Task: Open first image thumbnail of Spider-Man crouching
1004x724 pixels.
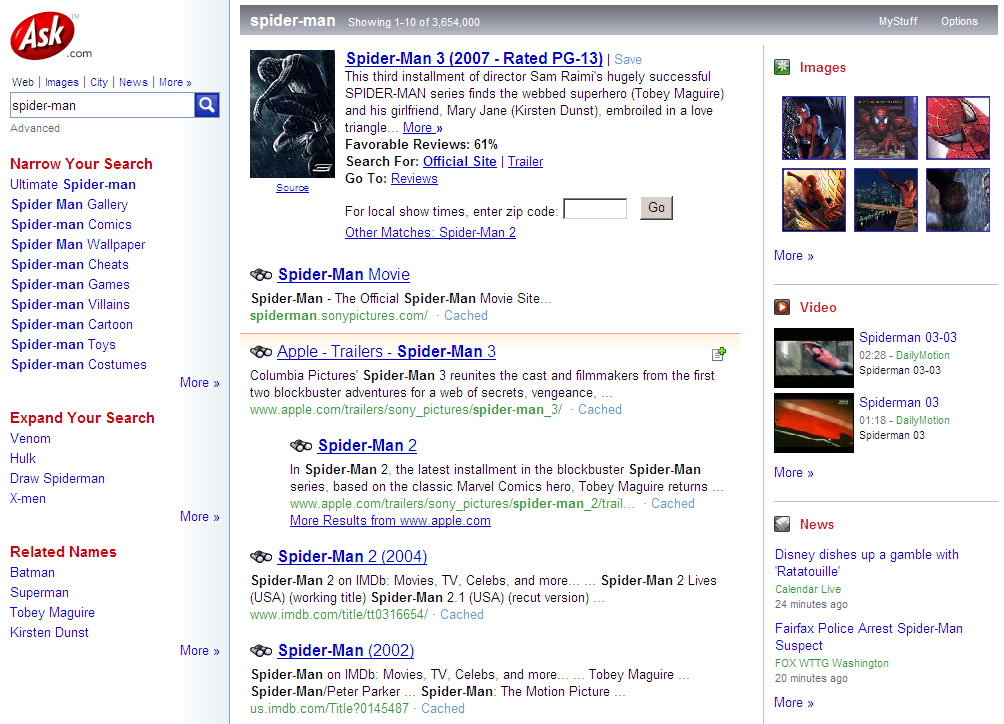Action: pyautogui.click(x=814, y=128)
